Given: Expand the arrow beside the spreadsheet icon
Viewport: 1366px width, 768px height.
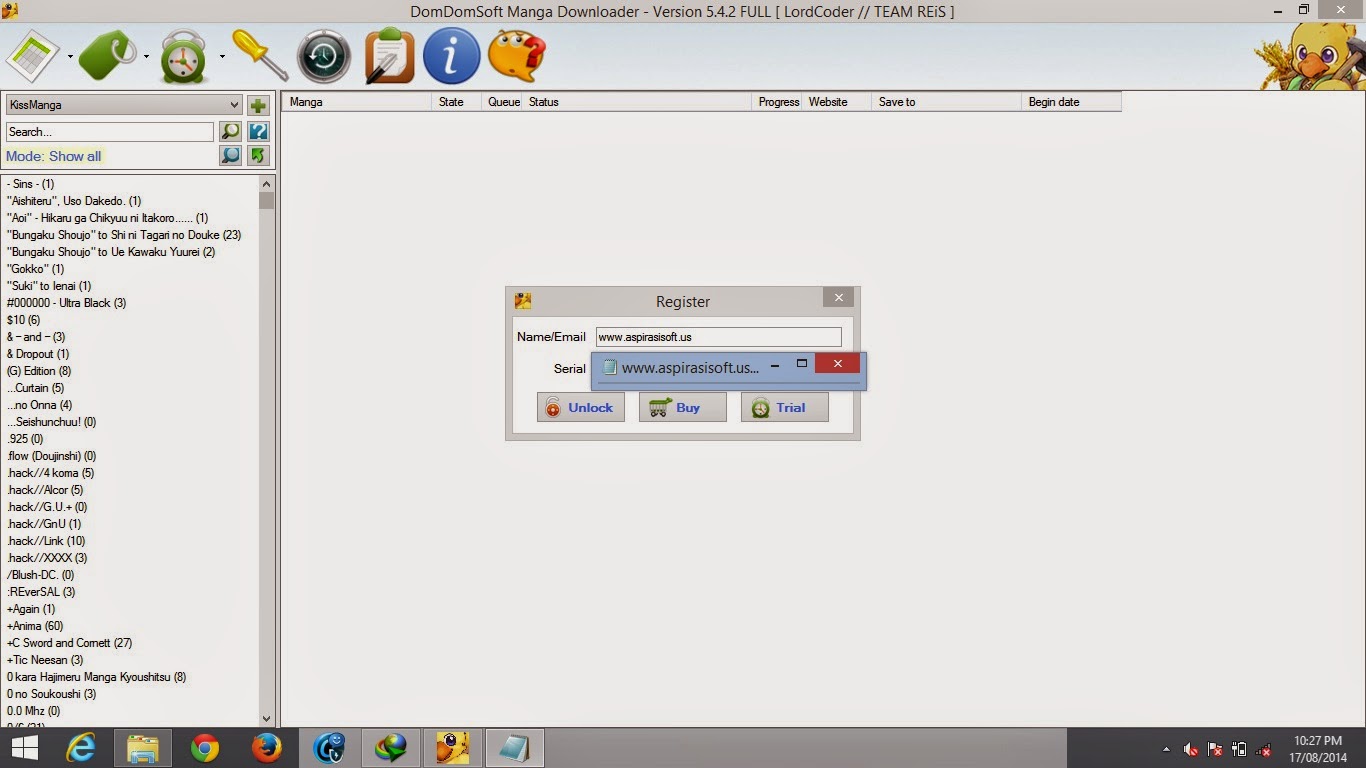Looking at the screenshot, I should pos(70,56).
